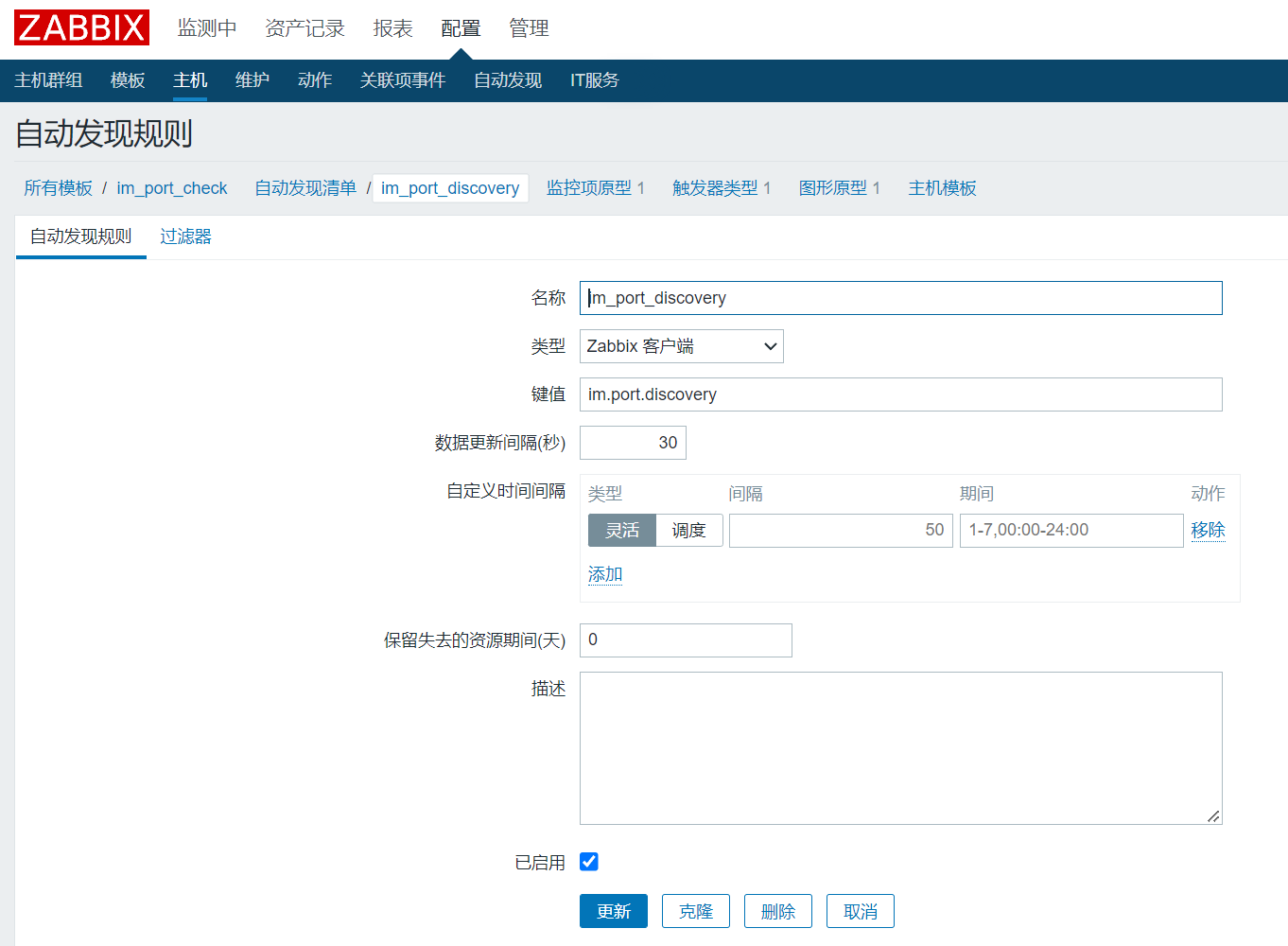Select the 调度 interval type toggle

(x=689, y=531)
